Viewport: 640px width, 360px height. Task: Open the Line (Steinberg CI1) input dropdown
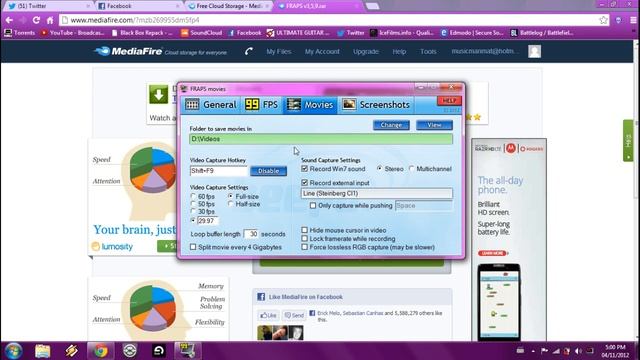(377, 193)
